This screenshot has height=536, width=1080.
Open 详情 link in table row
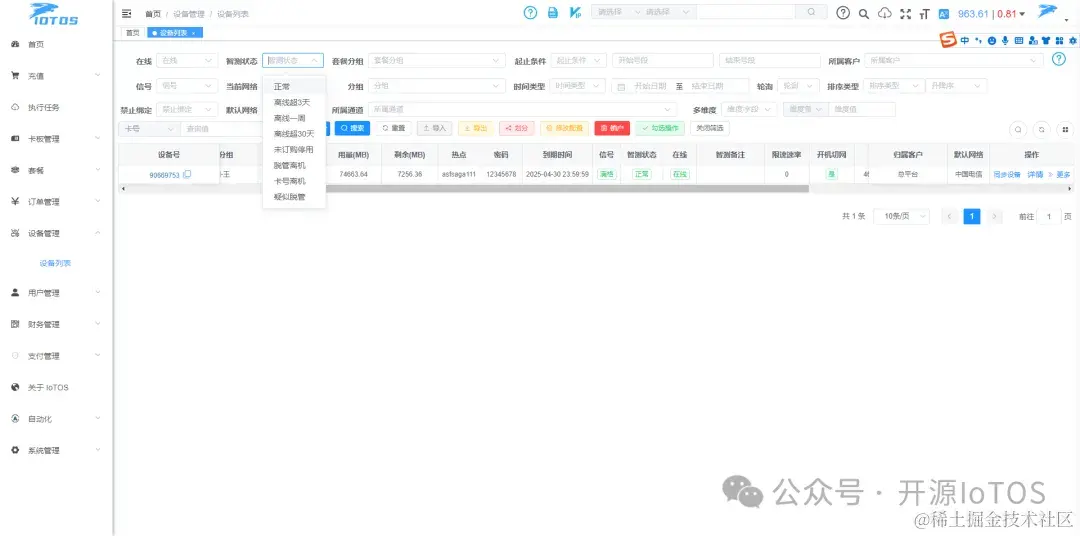[x=1035, y=175]
